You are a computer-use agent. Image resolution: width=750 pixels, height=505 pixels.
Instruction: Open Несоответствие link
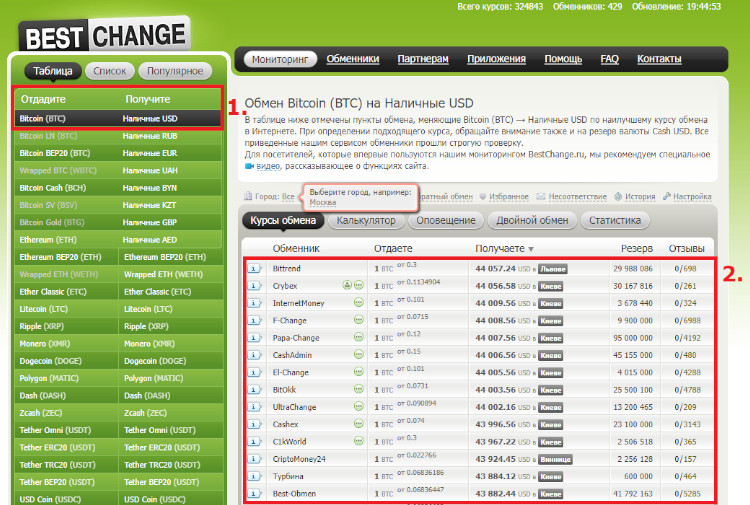pyautogui.click(x=577, y=197)
